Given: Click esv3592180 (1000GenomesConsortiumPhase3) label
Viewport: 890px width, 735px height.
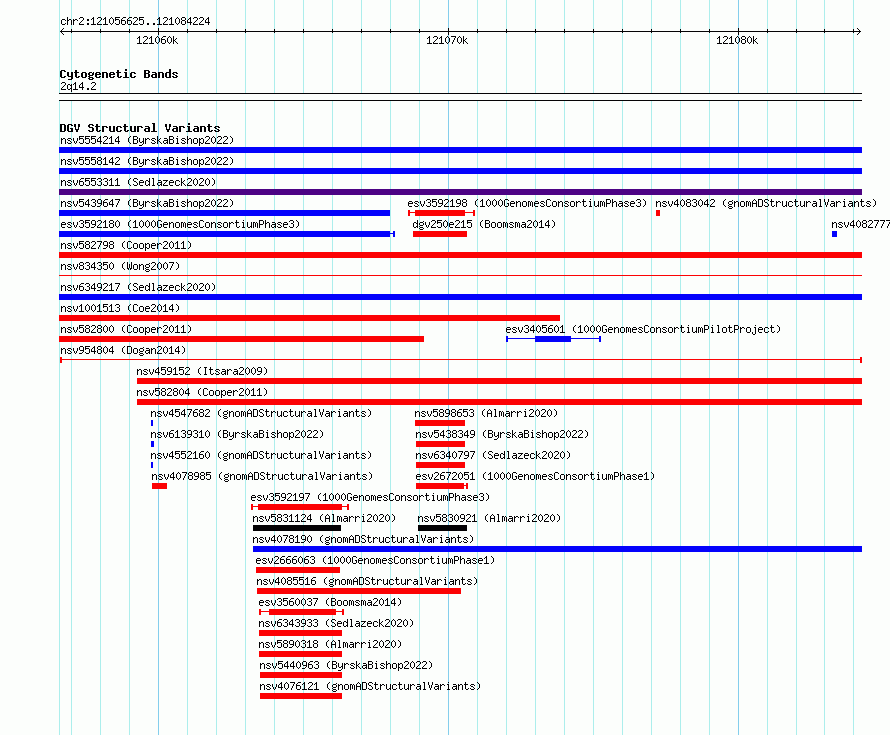Looking at the screenshot, I should click(x=180, y=224).
